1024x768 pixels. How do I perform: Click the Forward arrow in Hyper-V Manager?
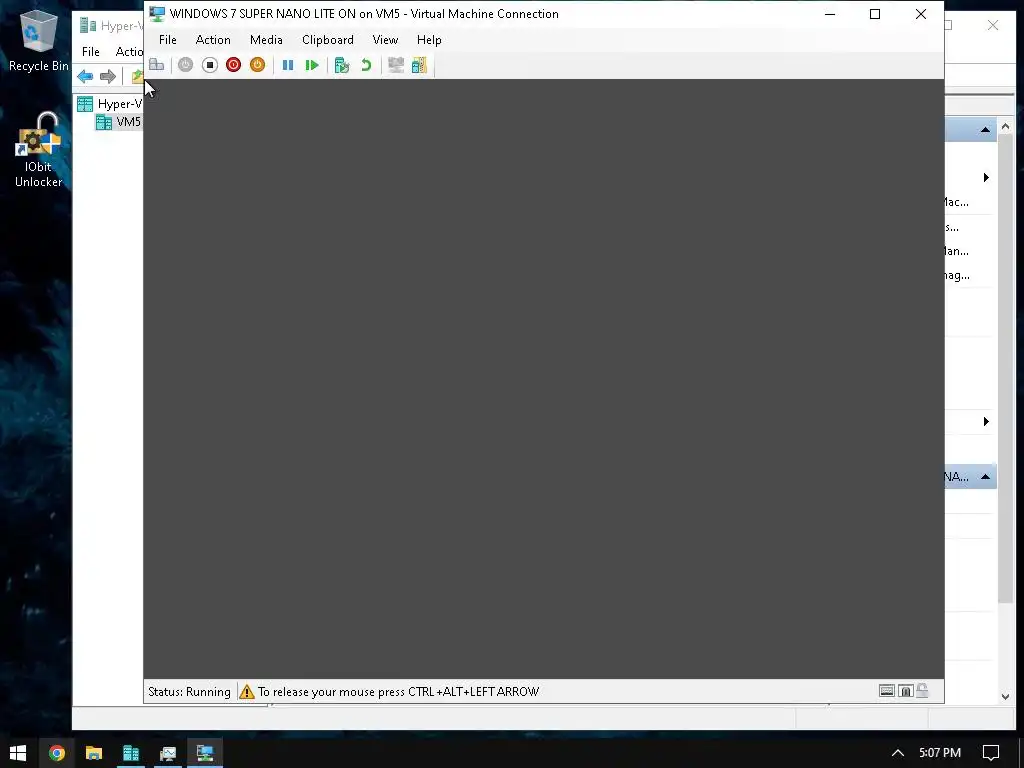(x=108, y=76)
